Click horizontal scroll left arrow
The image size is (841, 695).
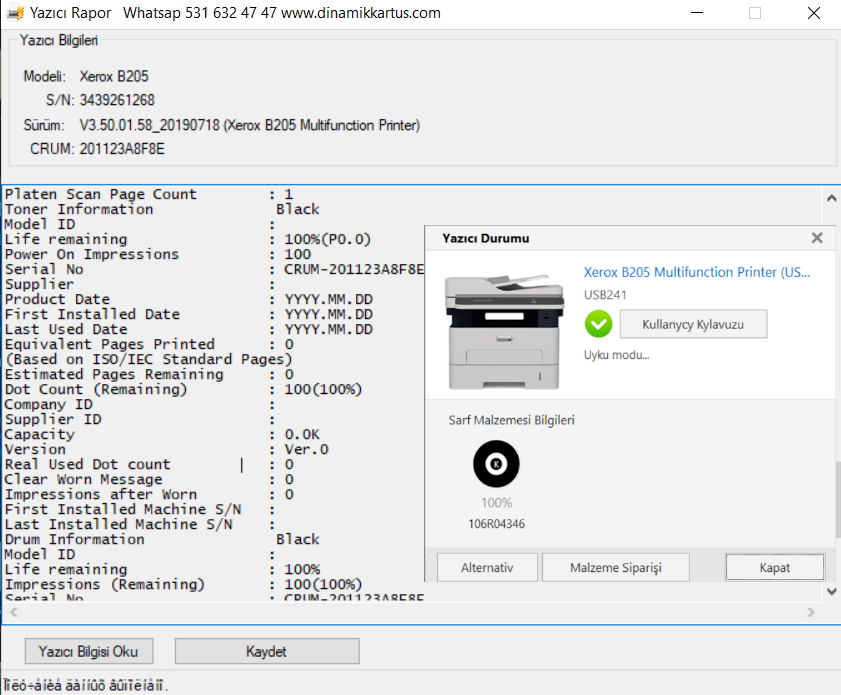14,612
